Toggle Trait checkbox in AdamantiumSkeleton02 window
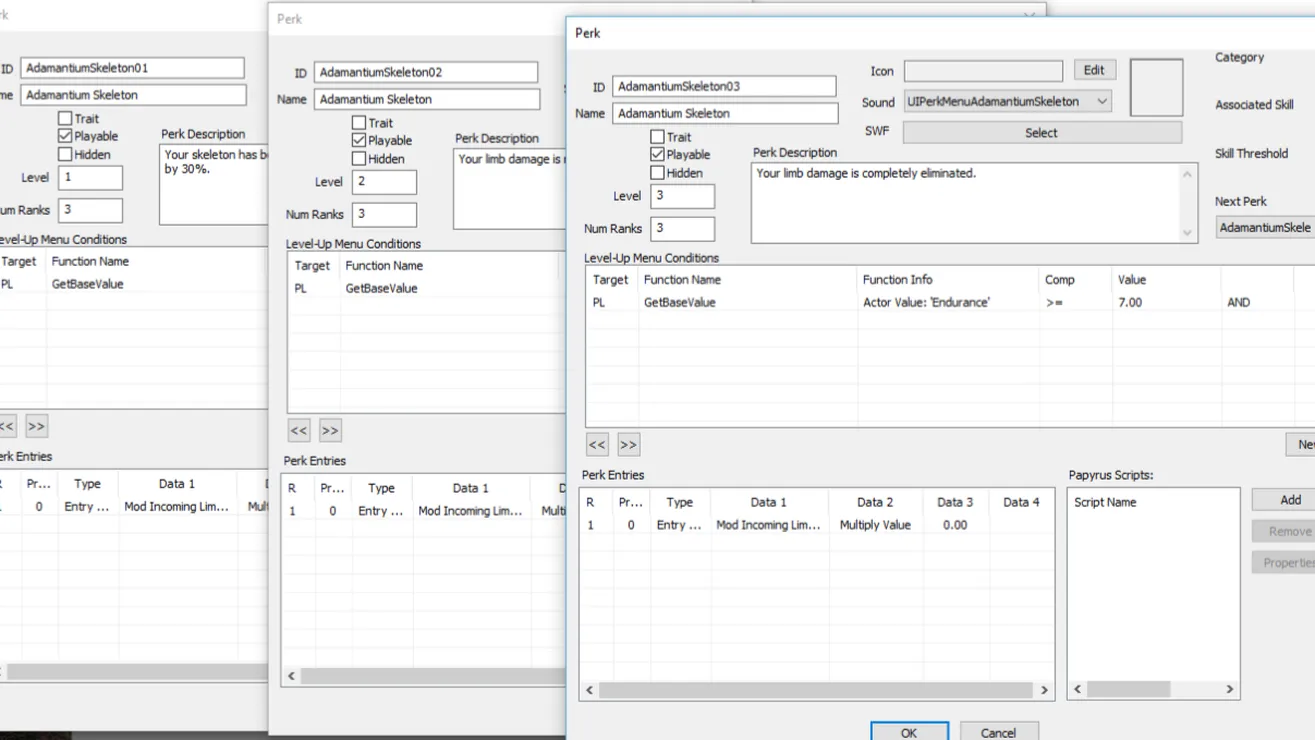This screenshot has width=1315, height=740. [x=358, y=123]
